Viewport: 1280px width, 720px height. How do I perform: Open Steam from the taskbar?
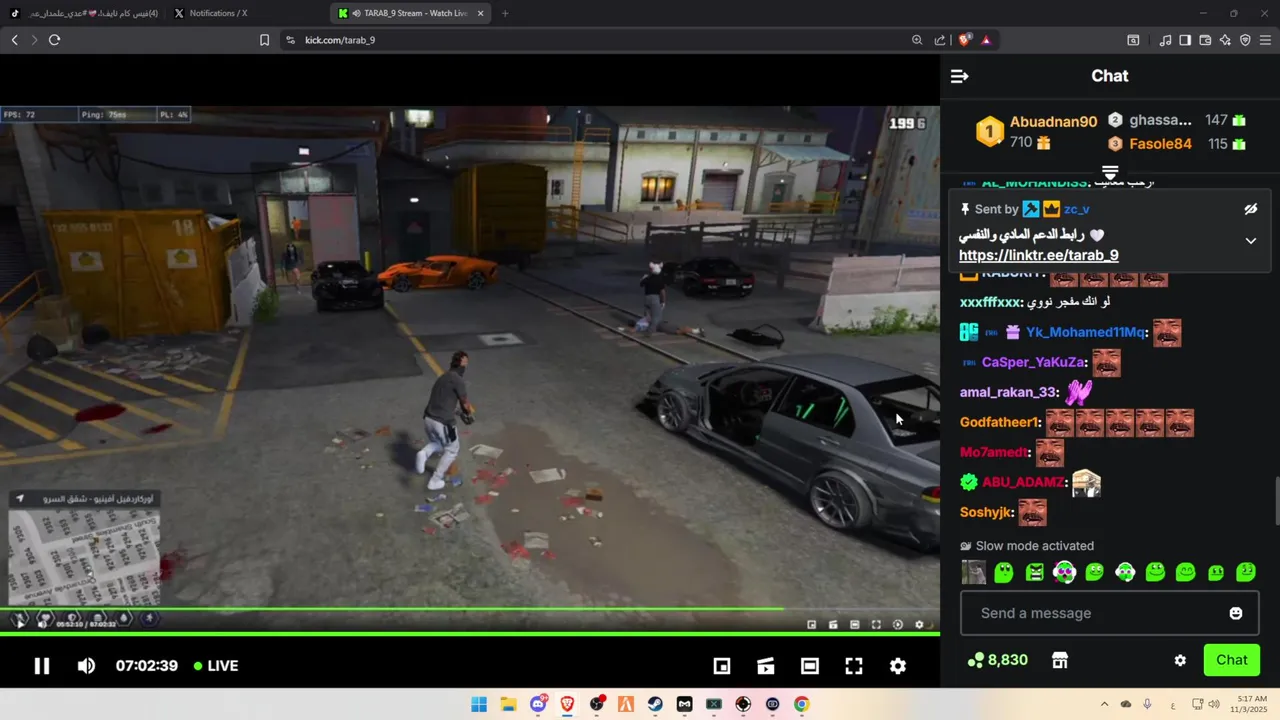click(656, 704)
